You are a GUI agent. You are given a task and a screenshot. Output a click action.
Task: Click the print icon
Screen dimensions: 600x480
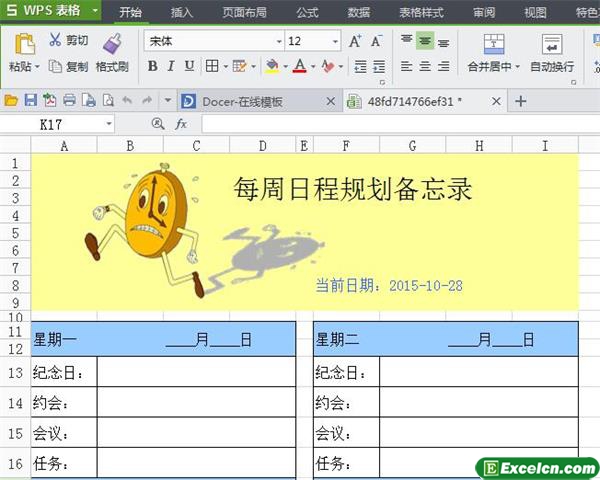[69, 101]
